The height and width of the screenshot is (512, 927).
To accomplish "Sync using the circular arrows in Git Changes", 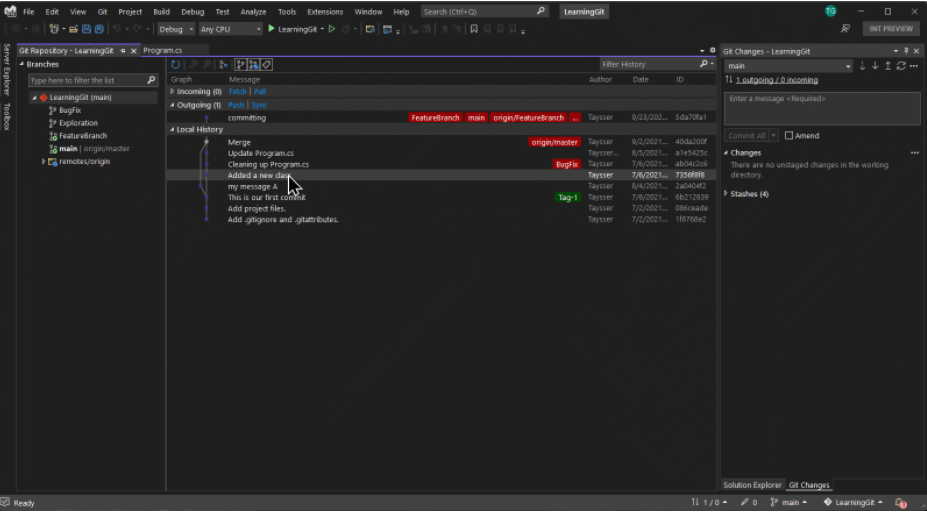I will click(901, 66).
